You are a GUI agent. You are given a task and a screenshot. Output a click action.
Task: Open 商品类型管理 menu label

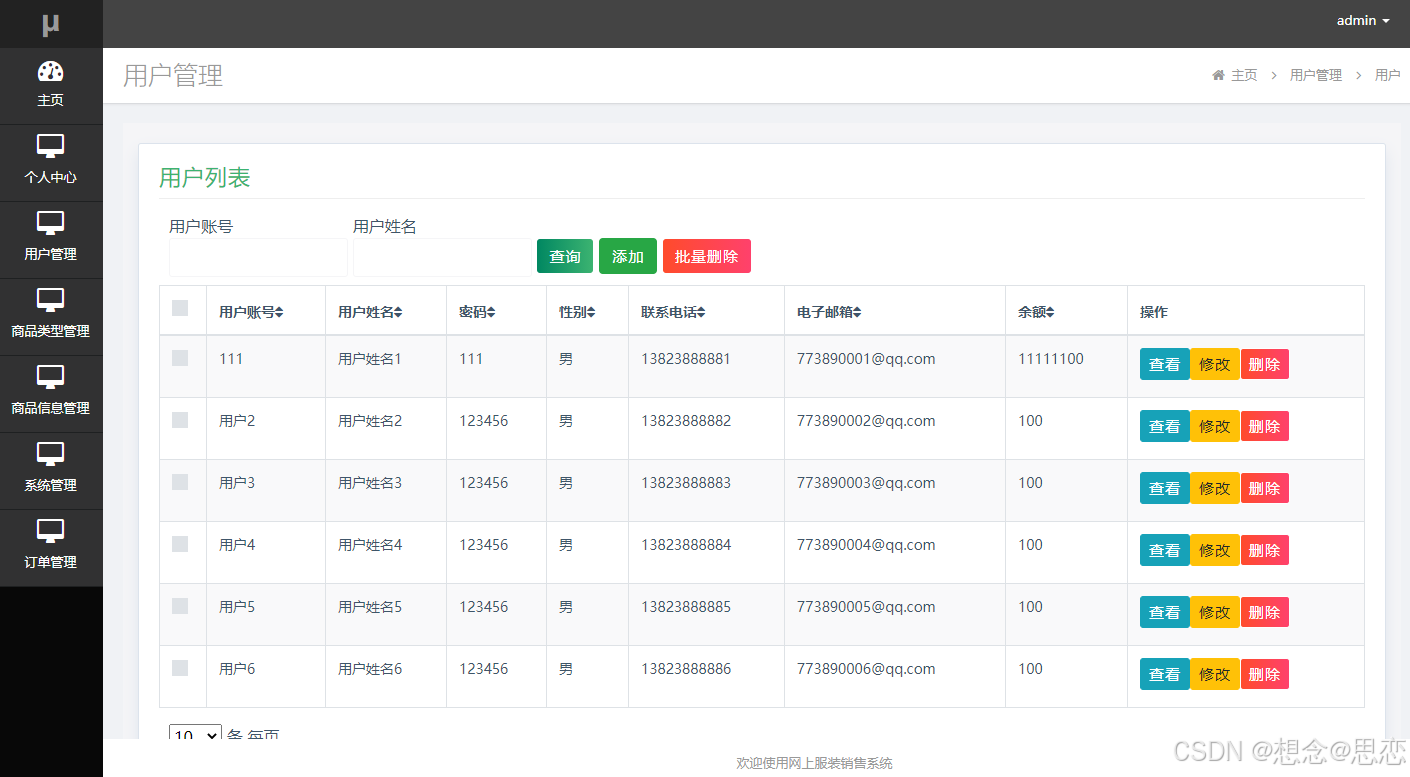click(x=51, y=331)
